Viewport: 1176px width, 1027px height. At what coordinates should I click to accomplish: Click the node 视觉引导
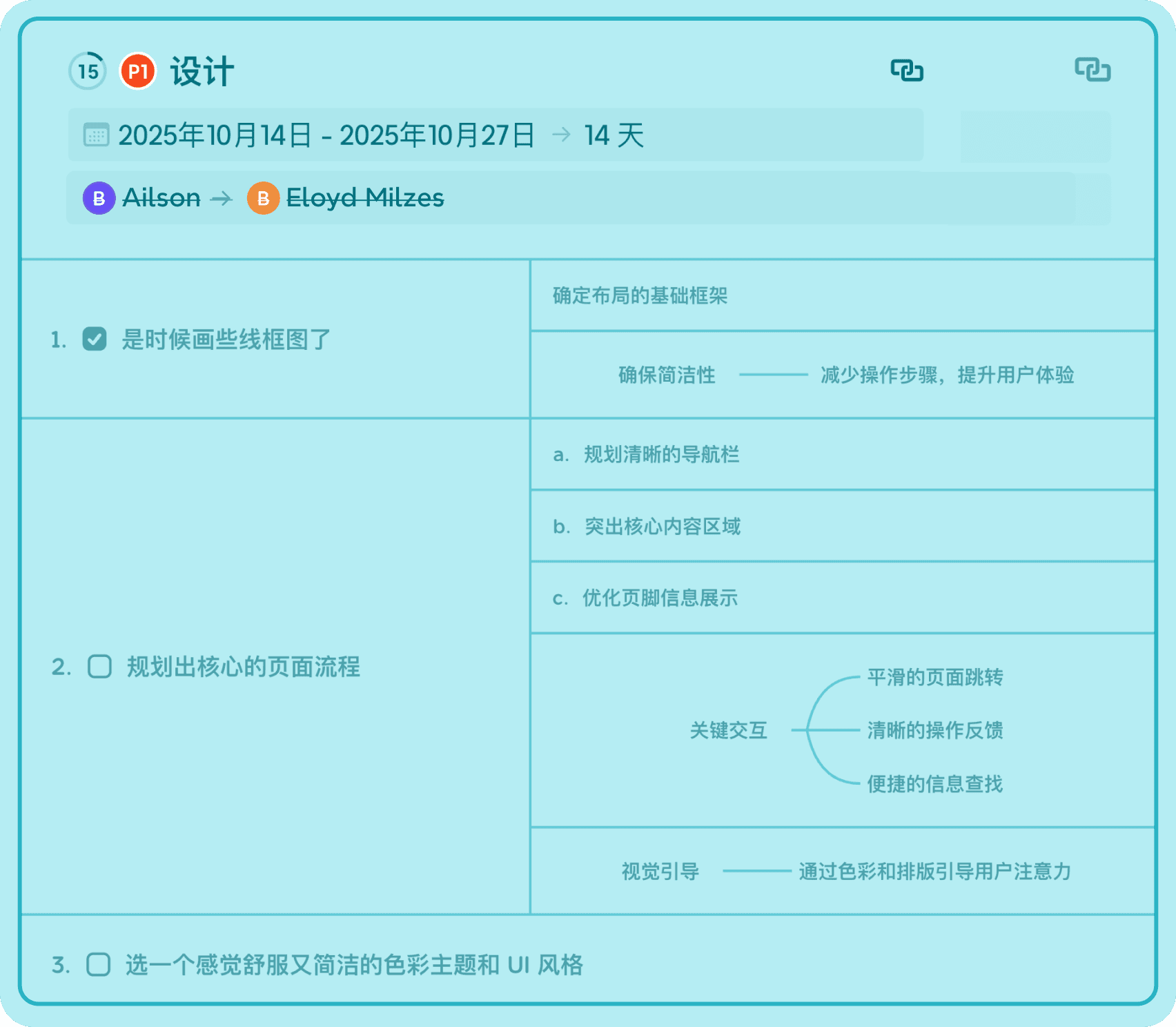tap(660, 871)
